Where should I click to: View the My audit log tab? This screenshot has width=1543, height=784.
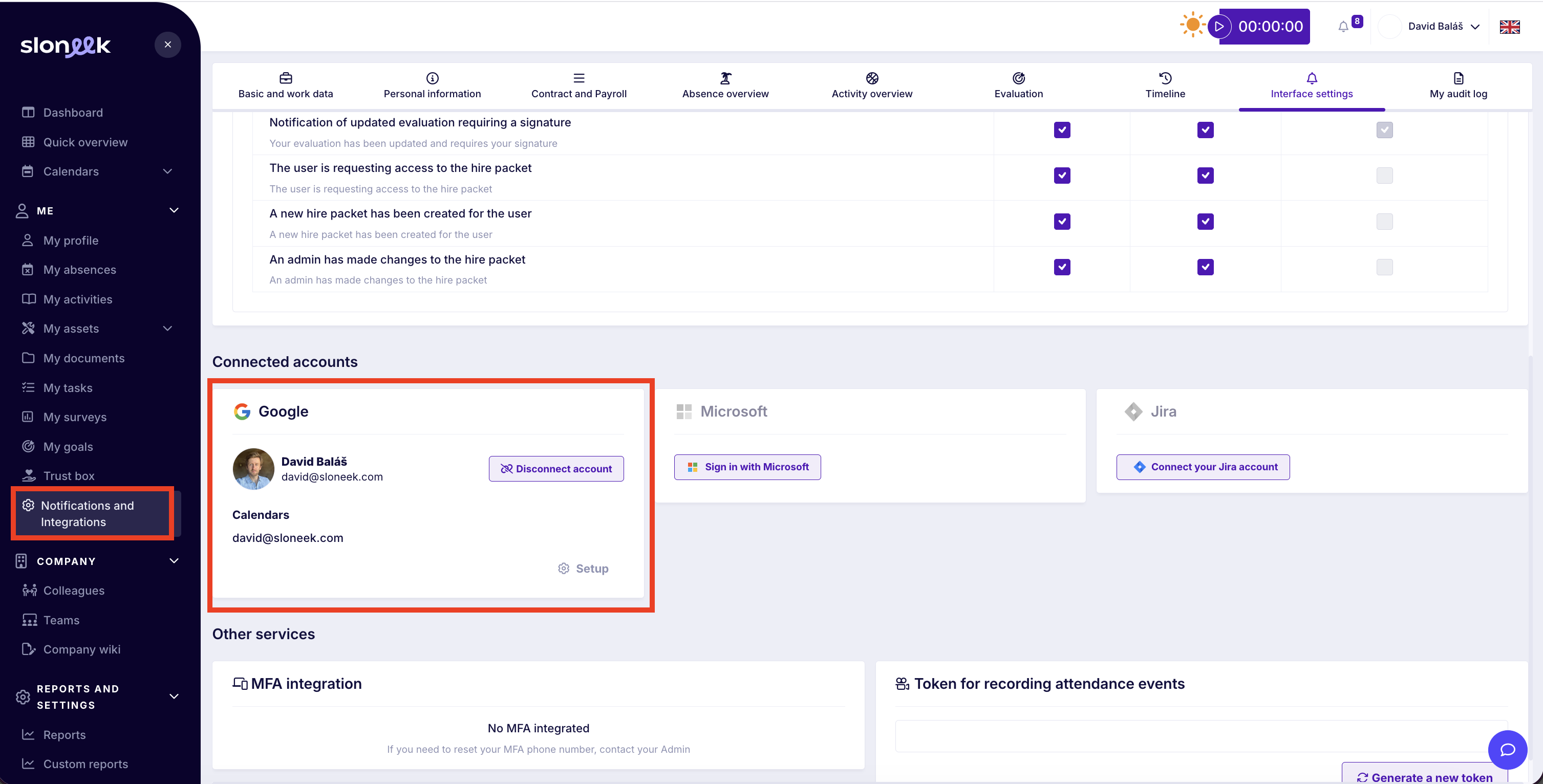(1458, 86)
